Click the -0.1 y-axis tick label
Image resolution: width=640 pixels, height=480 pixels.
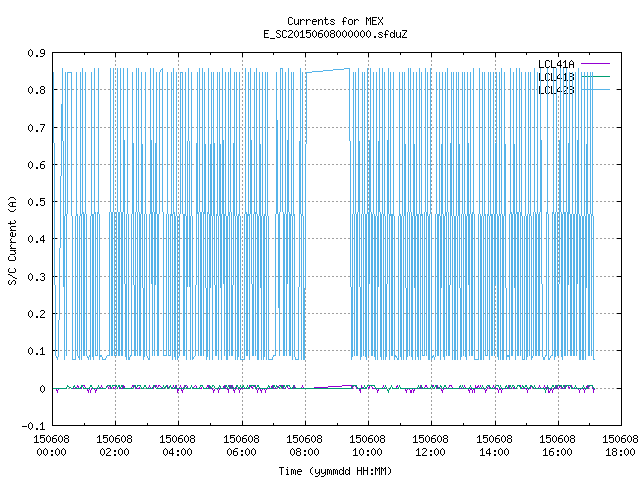tap(33, 426)
